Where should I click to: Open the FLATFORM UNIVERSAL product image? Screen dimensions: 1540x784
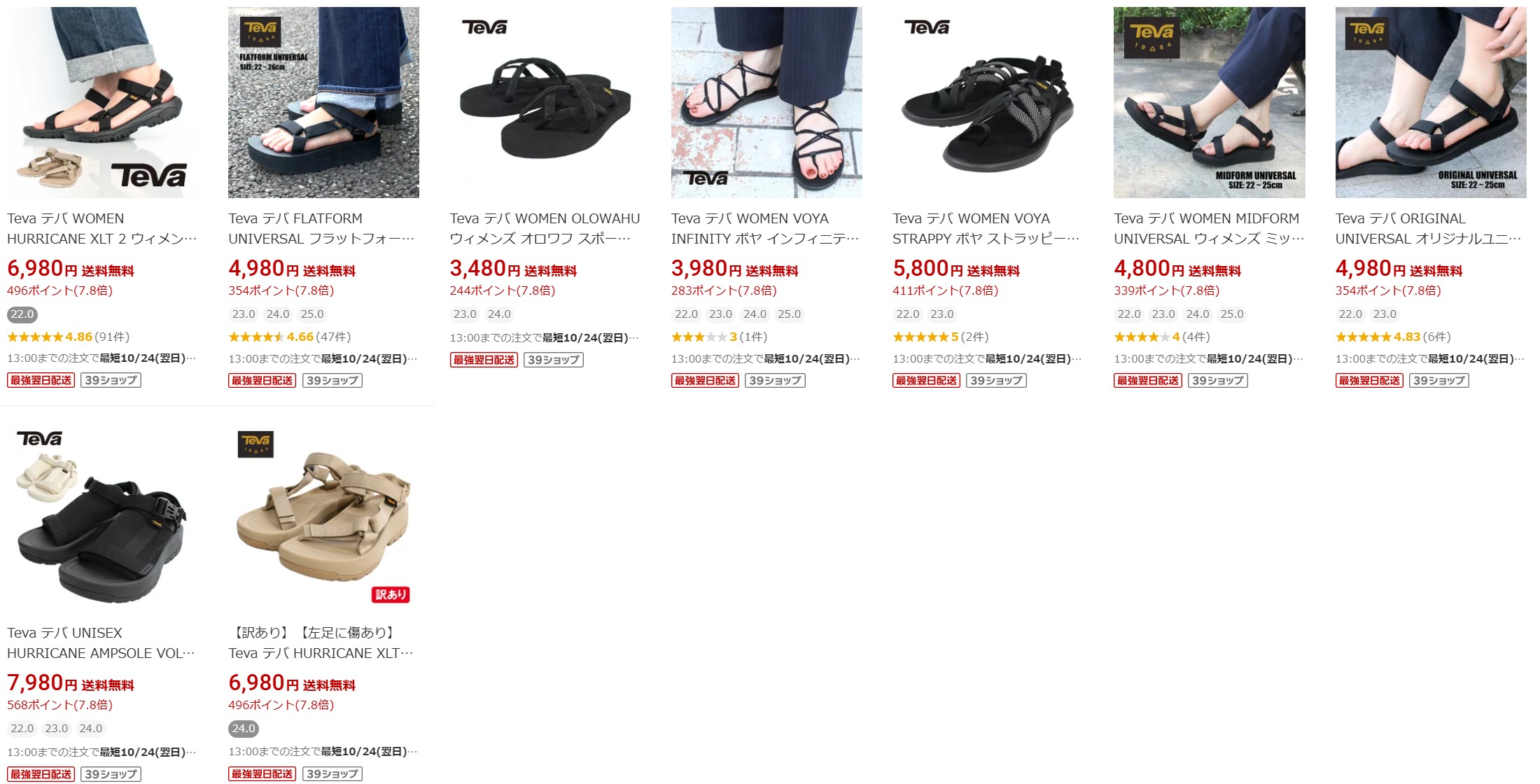coord(323,102)
